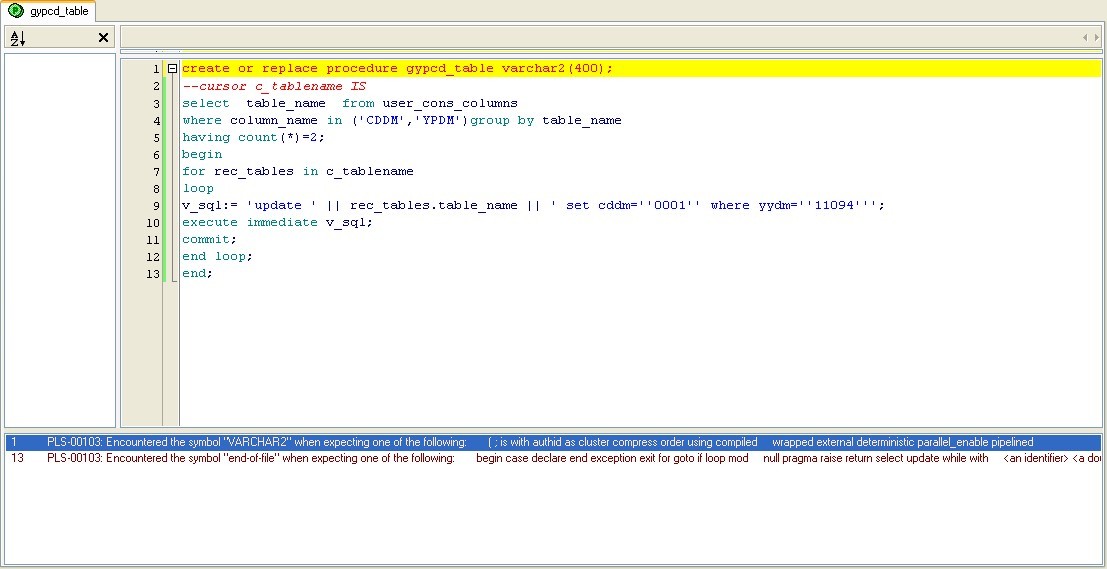Click 'user_cons_columns' in the select statement
This screenshot has width=1107, height=569.
pyautogui.click(x=450, y=104)
